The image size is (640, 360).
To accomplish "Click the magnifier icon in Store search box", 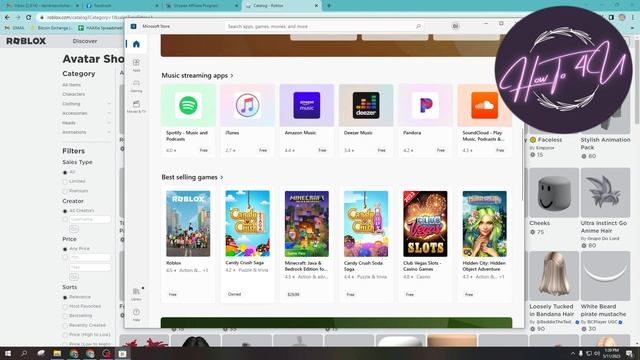I will [x=418, y=26].
